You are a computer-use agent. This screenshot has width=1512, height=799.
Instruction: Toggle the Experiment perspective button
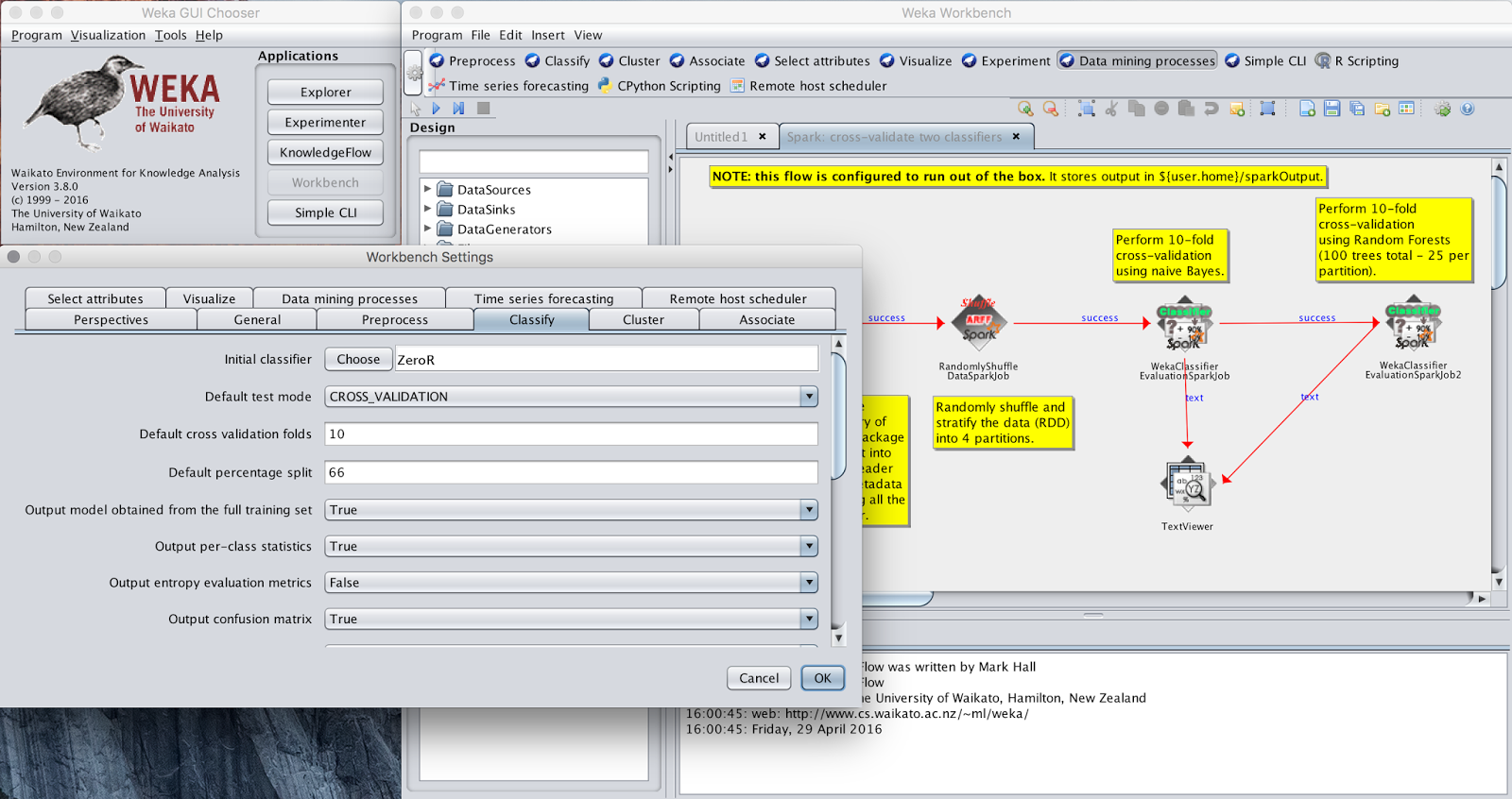tap(1005, 60)
